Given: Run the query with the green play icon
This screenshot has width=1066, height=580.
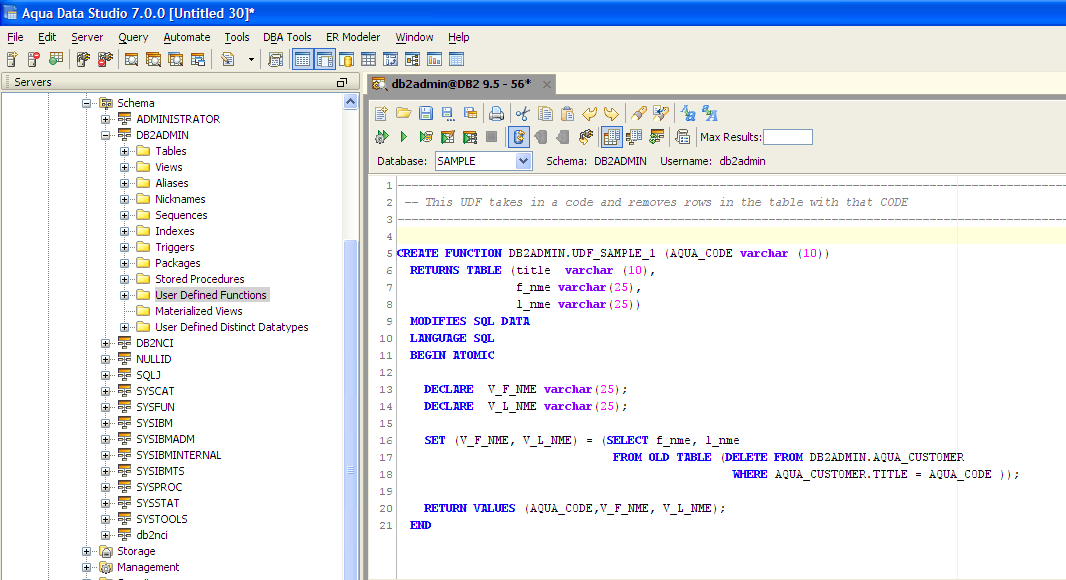Looking at the screenshot, I should 403,137.
